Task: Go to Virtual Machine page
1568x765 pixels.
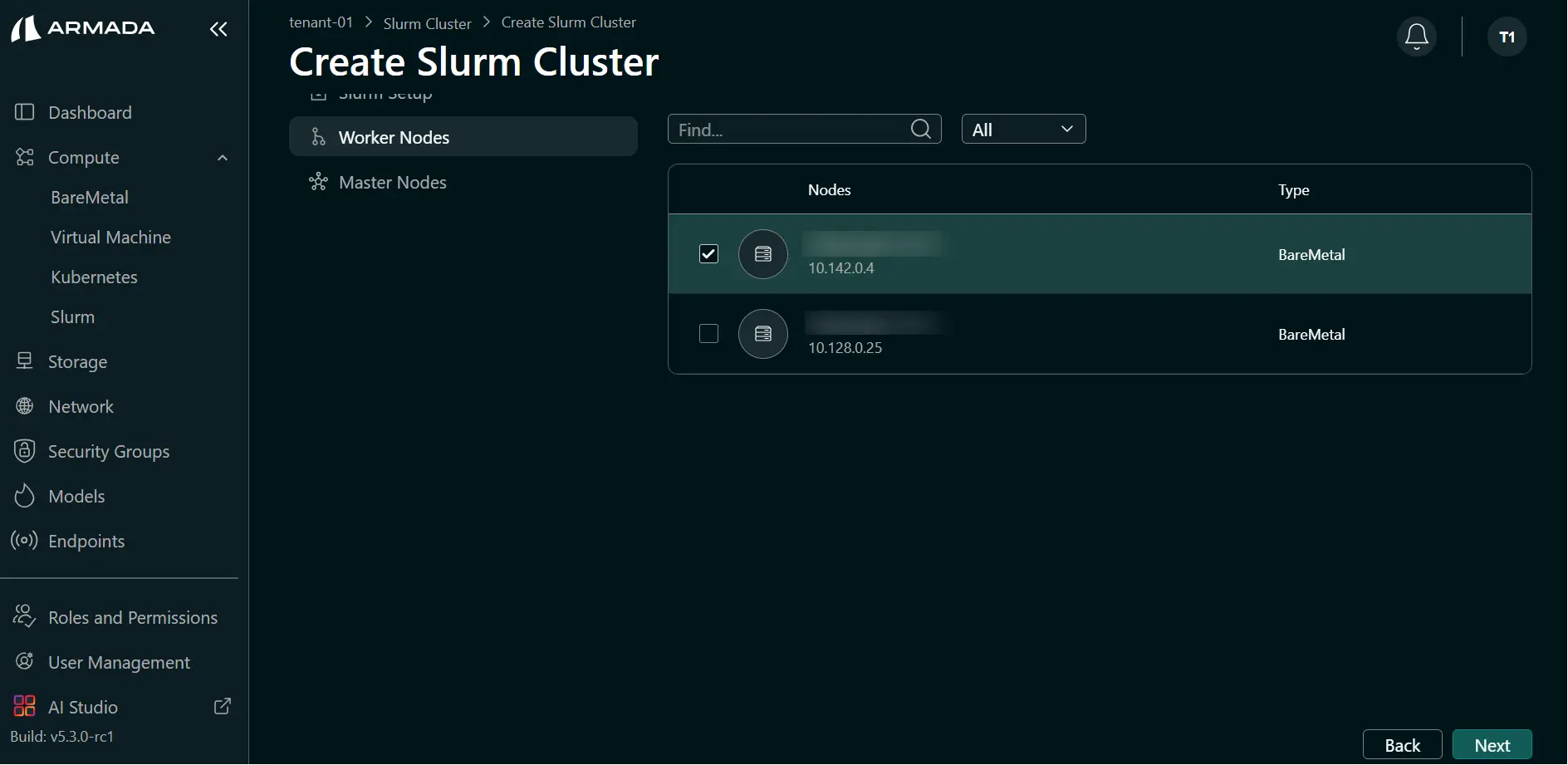Action: 110,238
